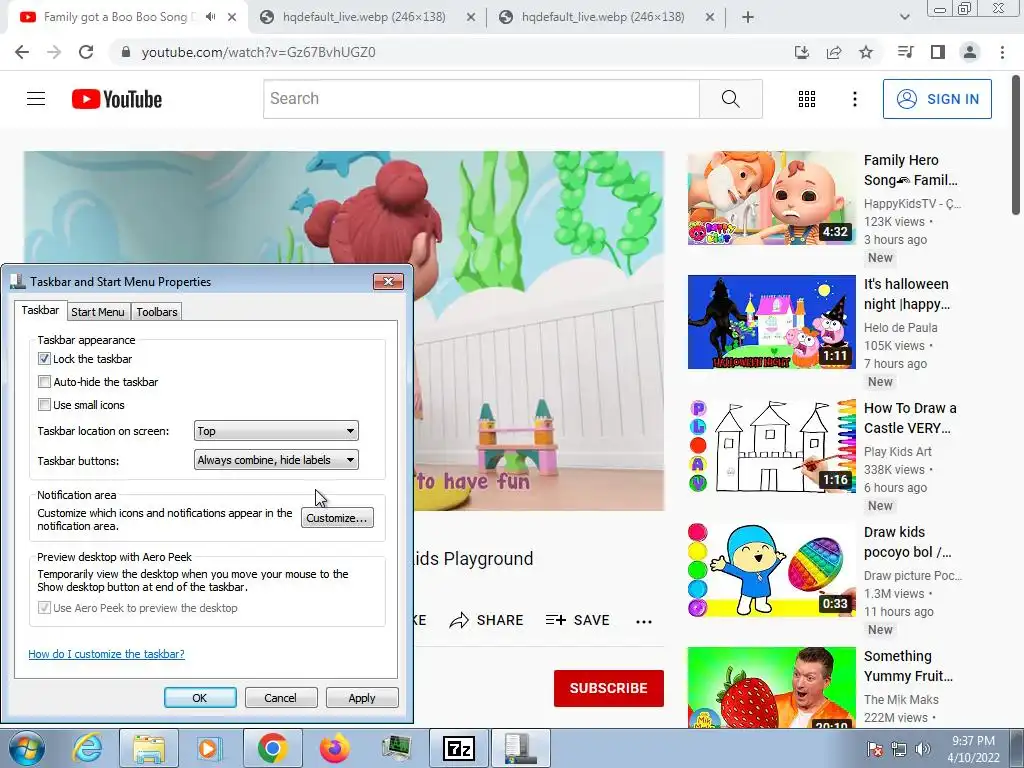The image size is (1024, 768).
Task: Click the Action Center flag in tray
Action: click(x=874, y=749)
